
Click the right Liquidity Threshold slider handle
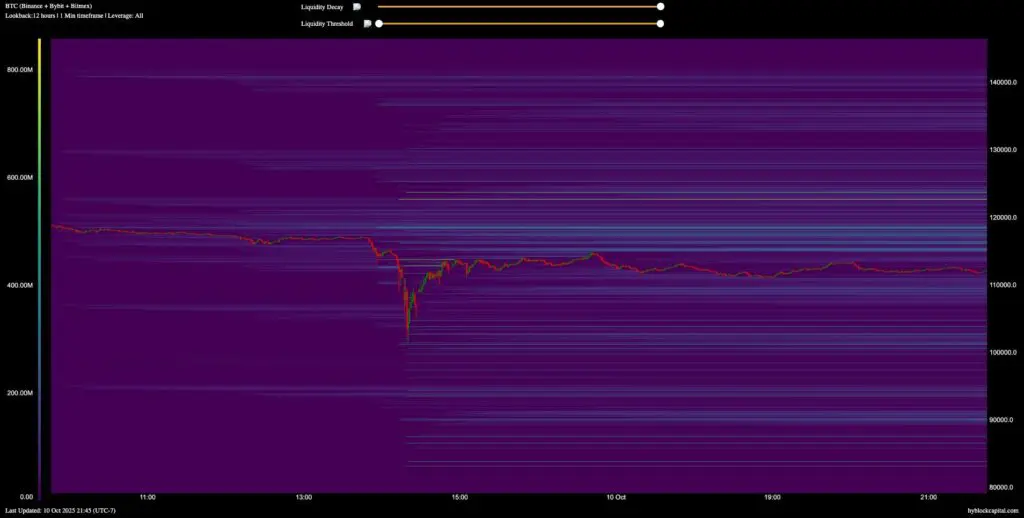[x=660, y=23]
